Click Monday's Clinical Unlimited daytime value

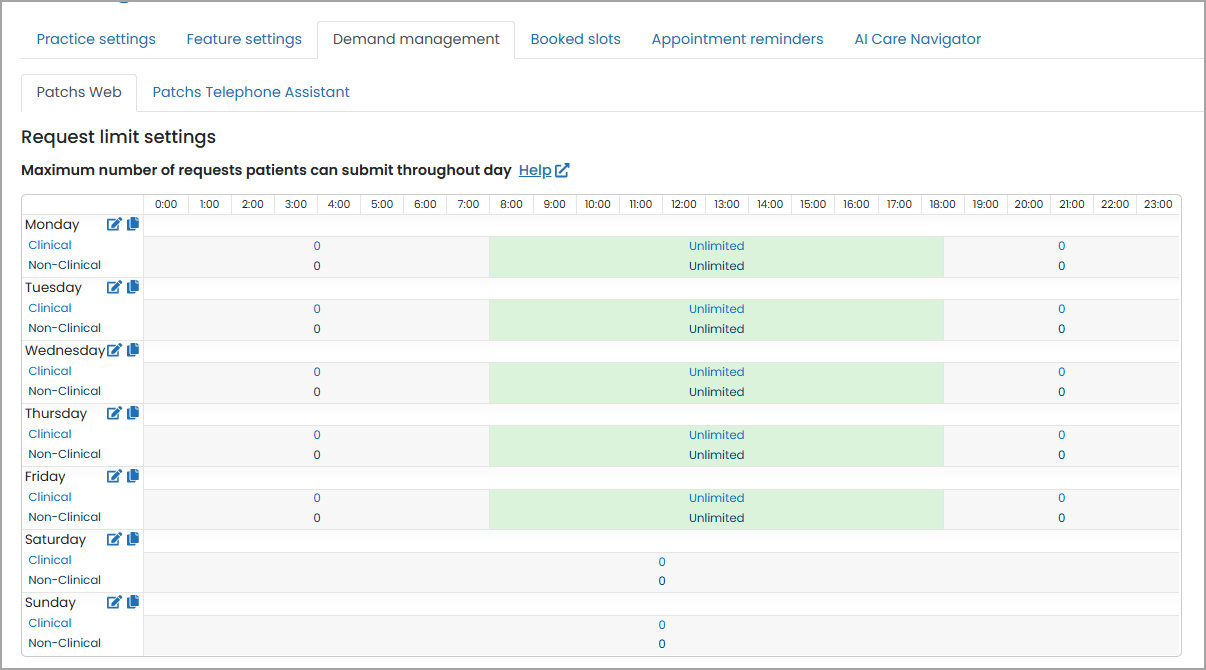coord(716,246)
